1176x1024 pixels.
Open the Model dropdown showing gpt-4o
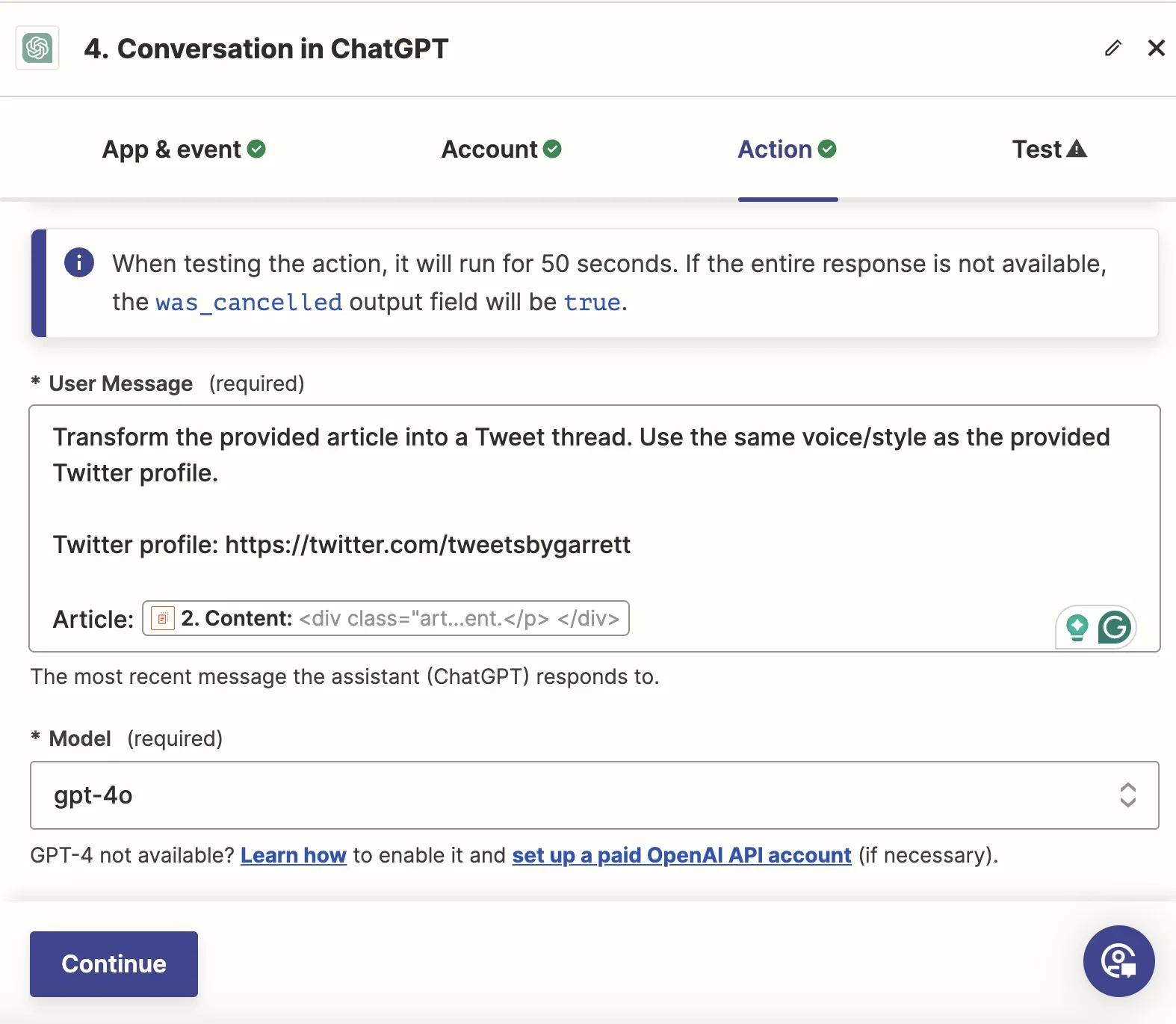595,795
